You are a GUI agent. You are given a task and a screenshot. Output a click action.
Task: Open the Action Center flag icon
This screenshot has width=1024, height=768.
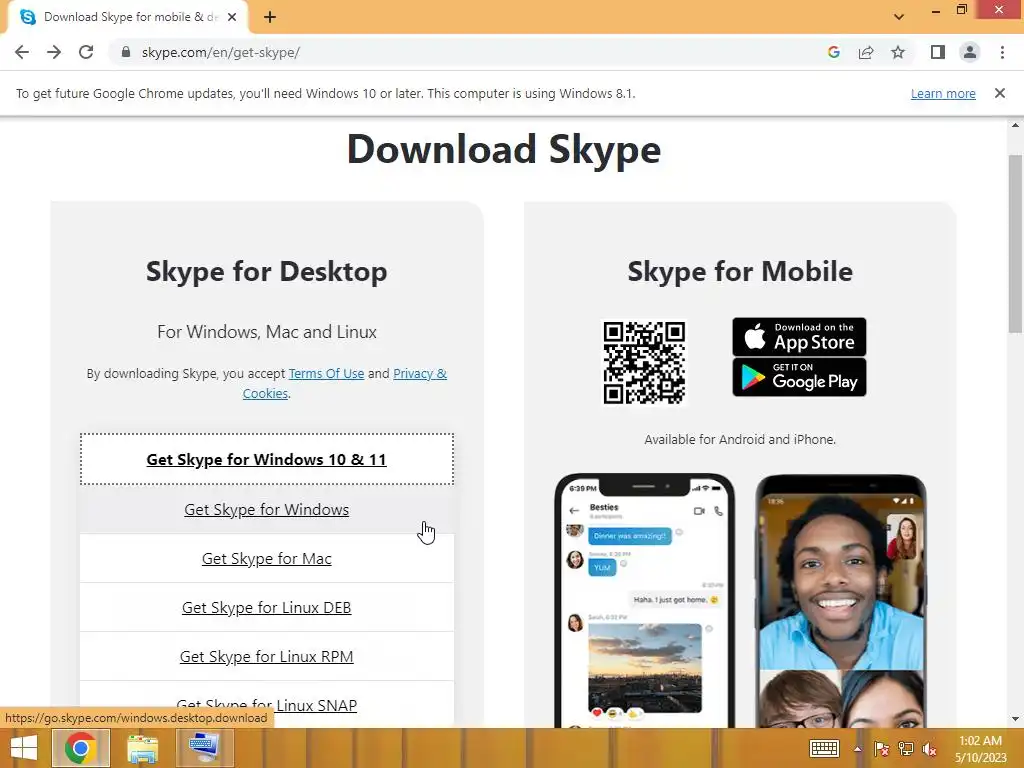[x=881, y=749]
